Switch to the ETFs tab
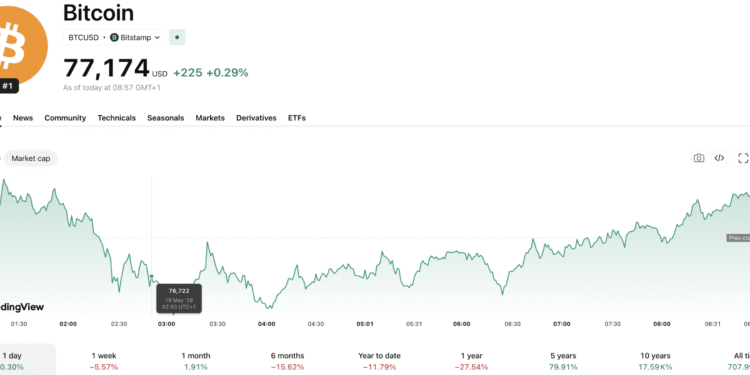Viewport: 750px width, 375px height. tap(297, 118)
